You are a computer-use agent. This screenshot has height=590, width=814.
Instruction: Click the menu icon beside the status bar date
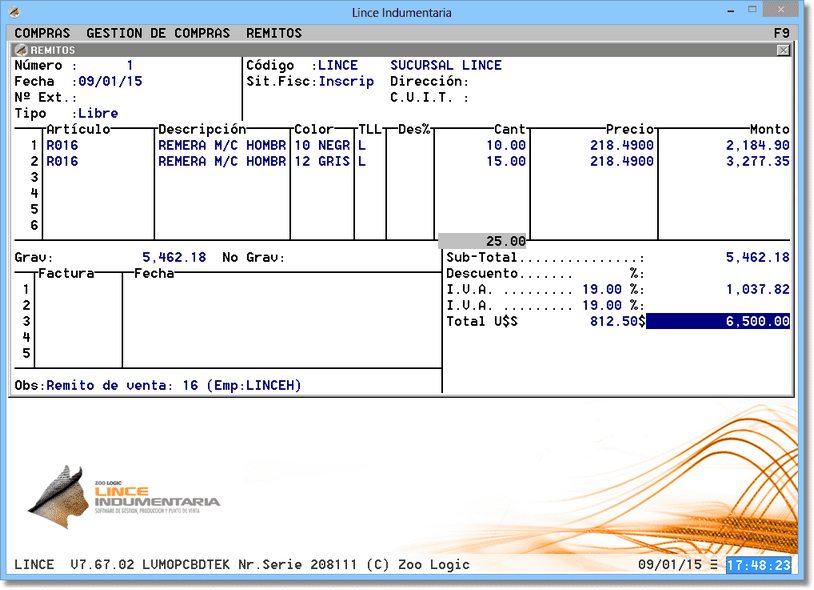714,565
